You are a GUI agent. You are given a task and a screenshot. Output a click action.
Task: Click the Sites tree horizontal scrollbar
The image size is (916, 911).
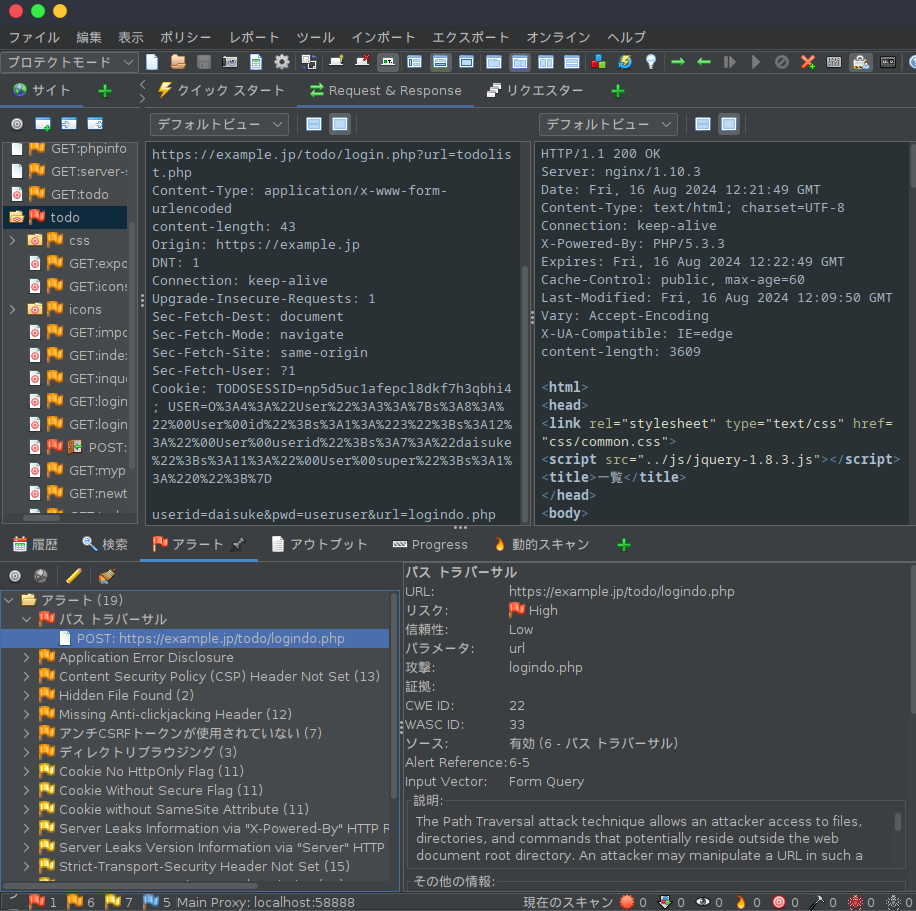[x=41, y=518]
